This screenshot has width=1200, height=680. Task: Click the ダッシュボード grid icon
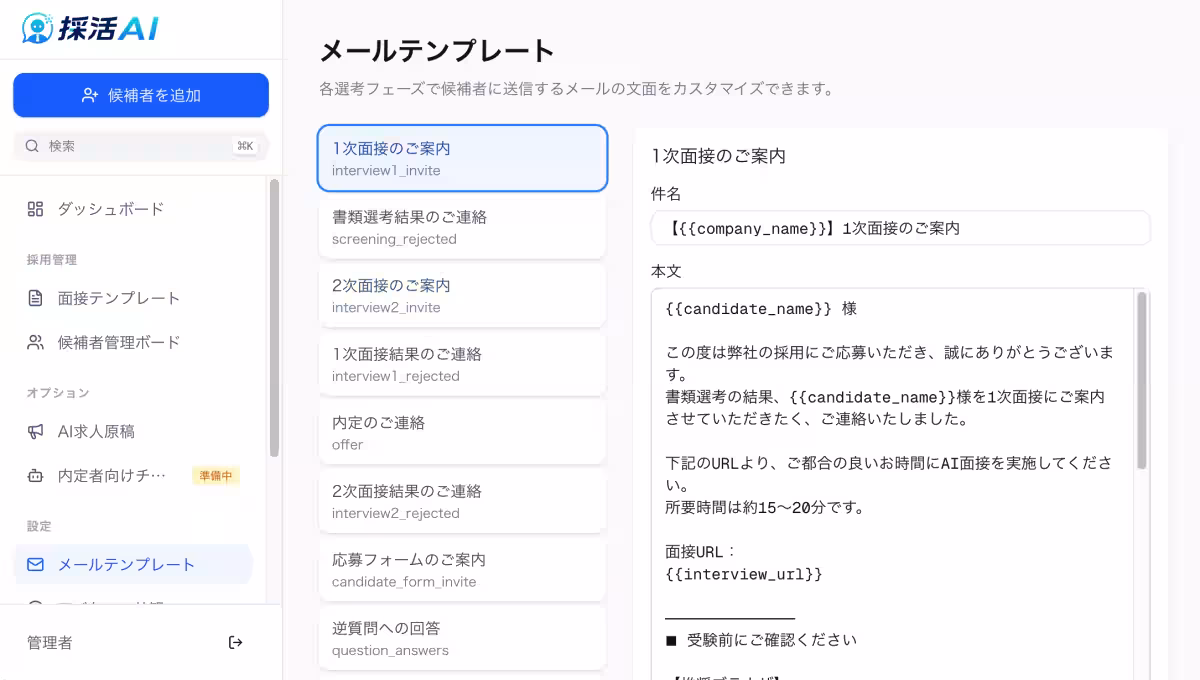(x=35, y=209)
